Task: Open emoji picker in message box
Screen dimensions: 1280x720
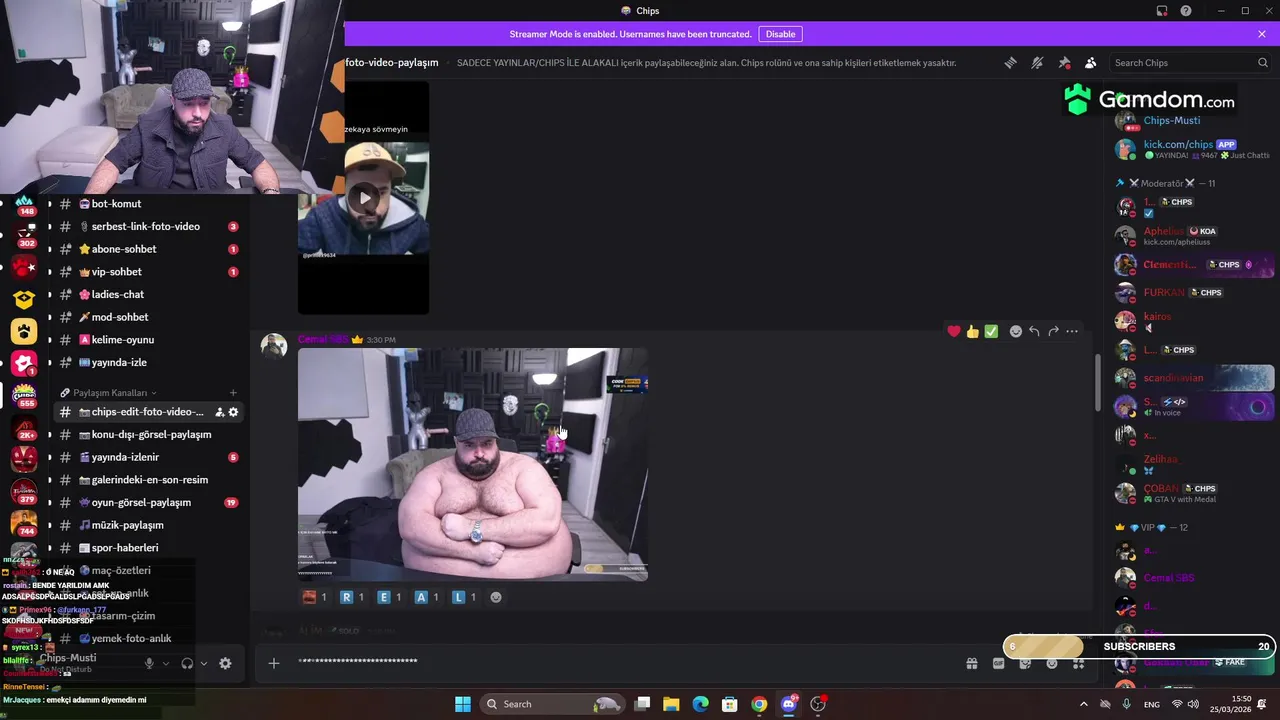Action: point(1052,663)
